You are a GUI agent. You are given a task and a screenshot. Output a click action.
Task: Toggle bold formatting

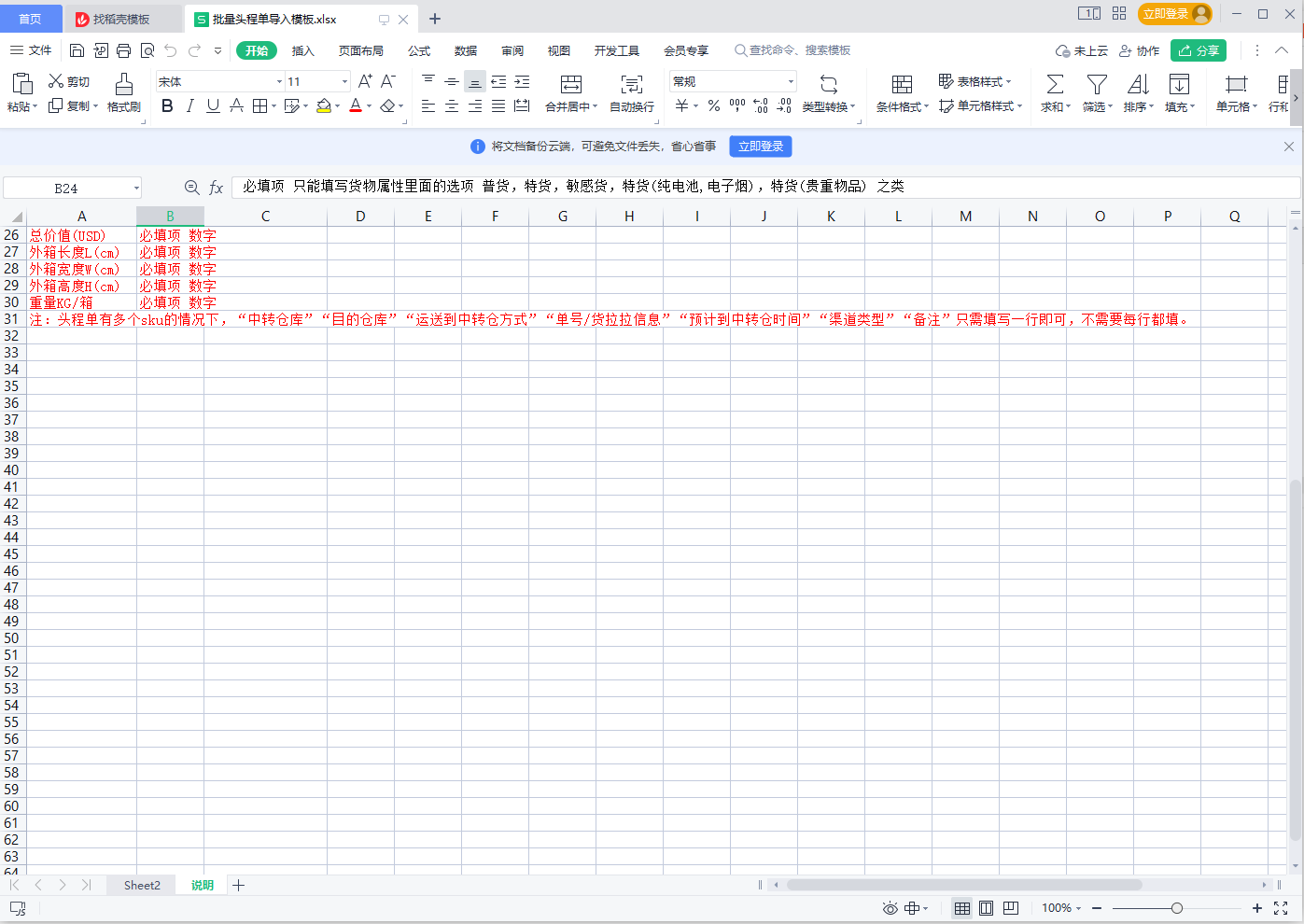pyautogui.click(x=167, y=106)
